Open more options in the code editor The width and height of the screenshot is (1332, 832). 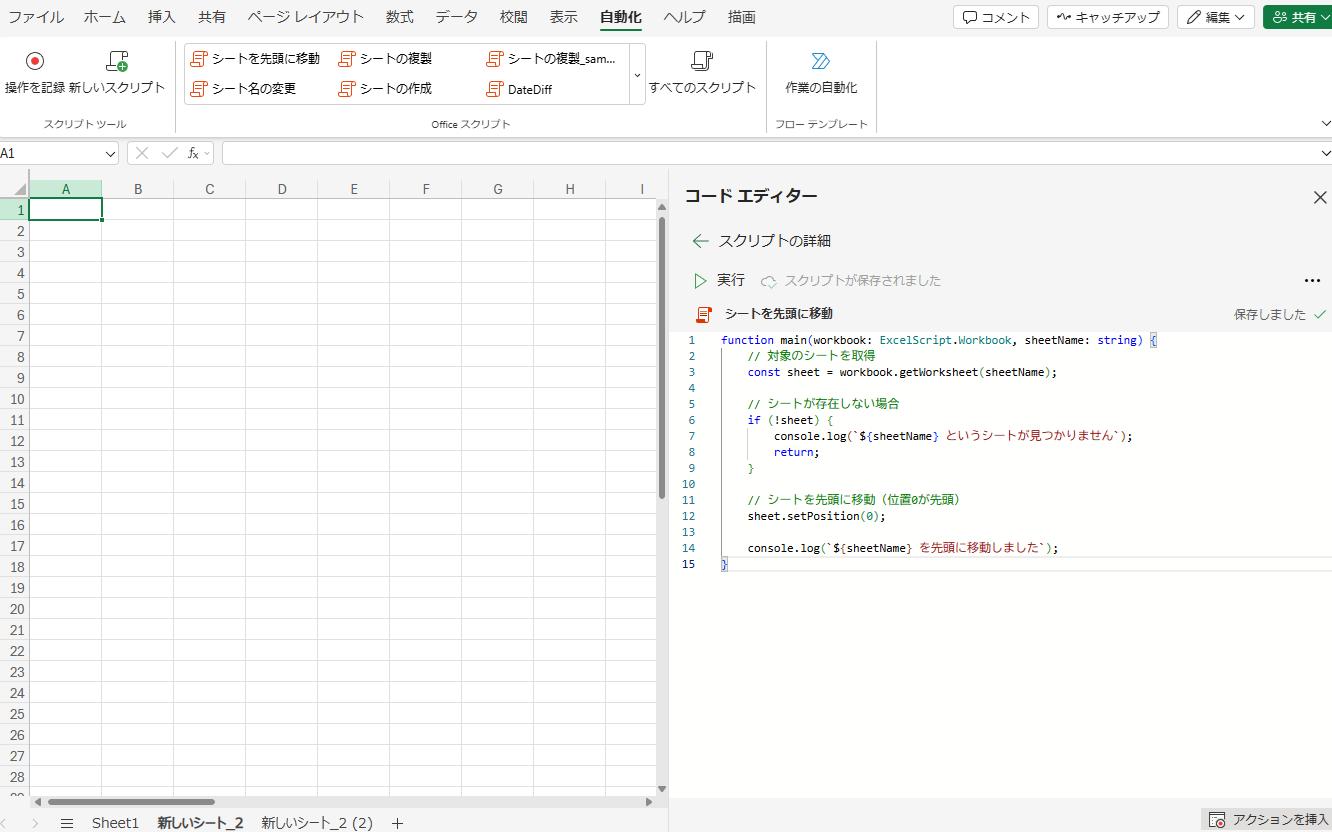tap(1312, 280)
